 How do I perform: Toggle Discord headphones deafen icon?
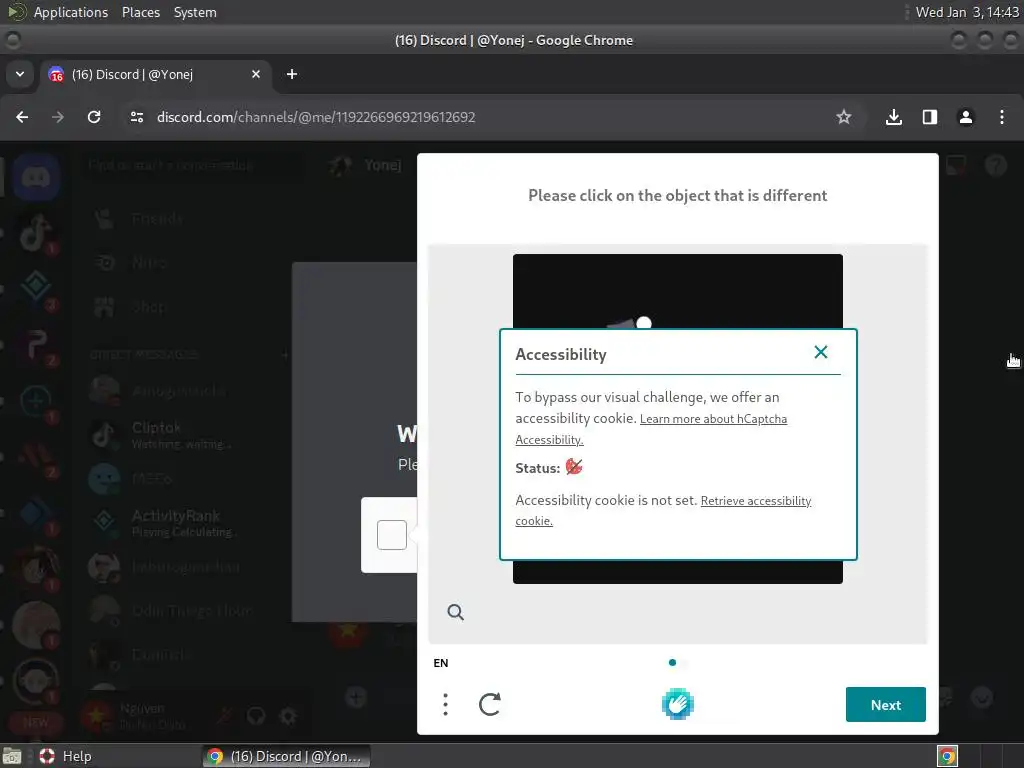pyautogui.click(x=256, y=716)
